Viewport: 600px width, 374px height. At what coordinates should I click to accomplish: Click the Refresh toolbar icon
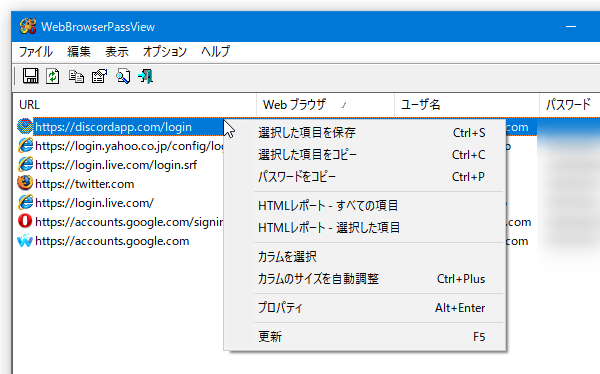(53, 76)
